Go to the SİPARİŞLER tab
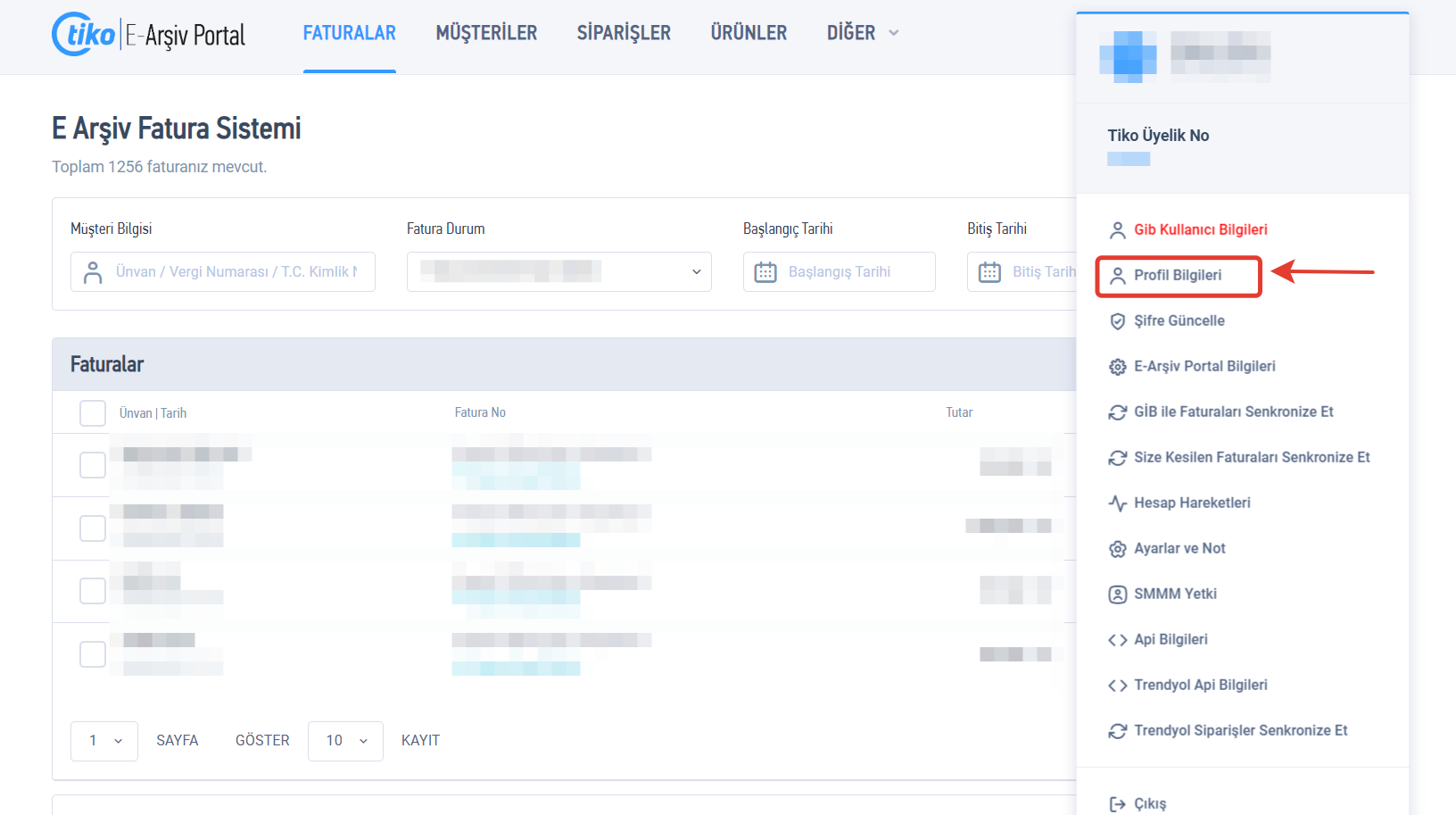Image resolution: width=1456 pixels, height=815 pixels. point(624,33)
